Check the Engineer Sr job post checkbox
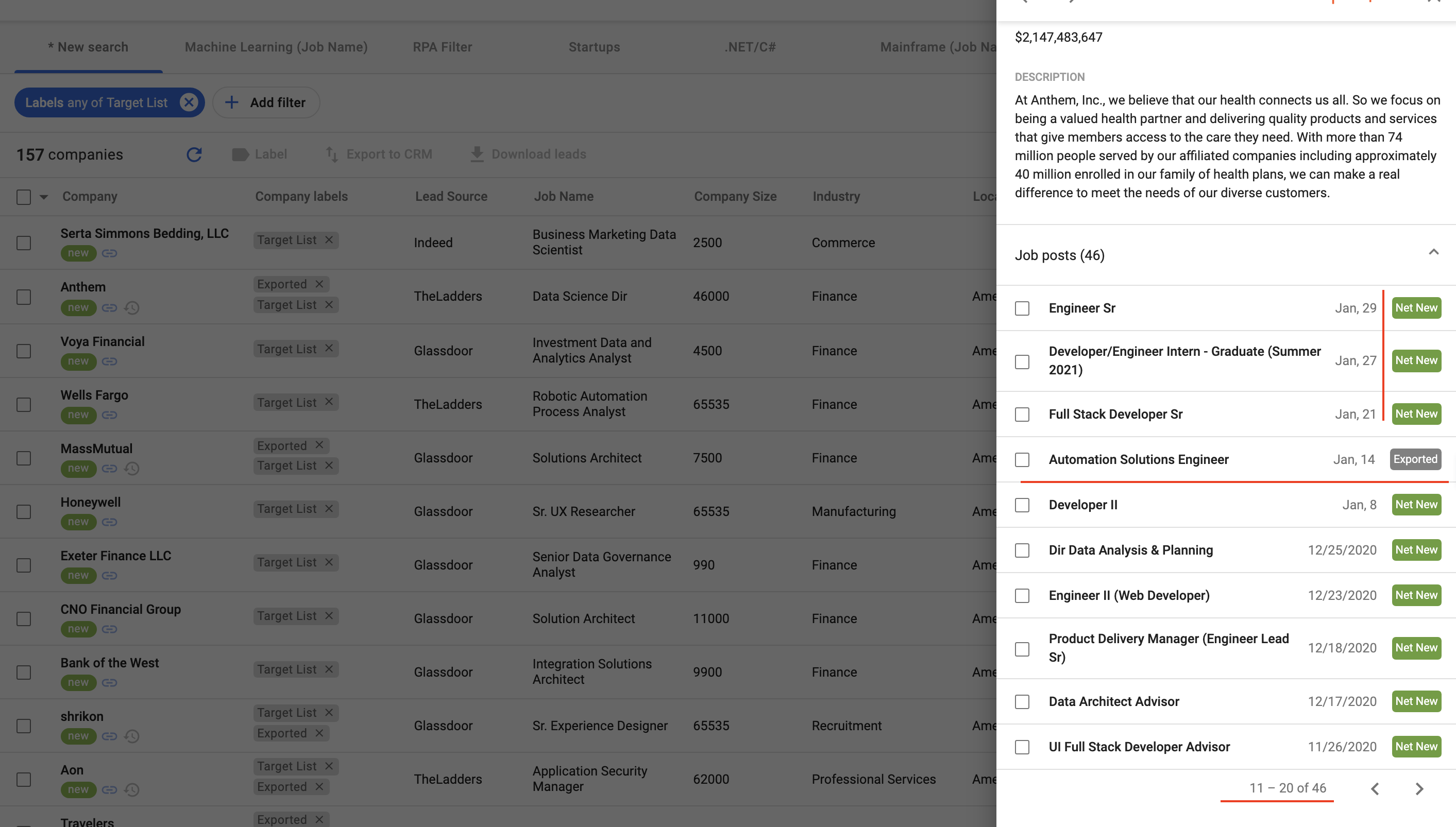The image size is (1456, 827). pyautogui.click(x=1022, y=308)
